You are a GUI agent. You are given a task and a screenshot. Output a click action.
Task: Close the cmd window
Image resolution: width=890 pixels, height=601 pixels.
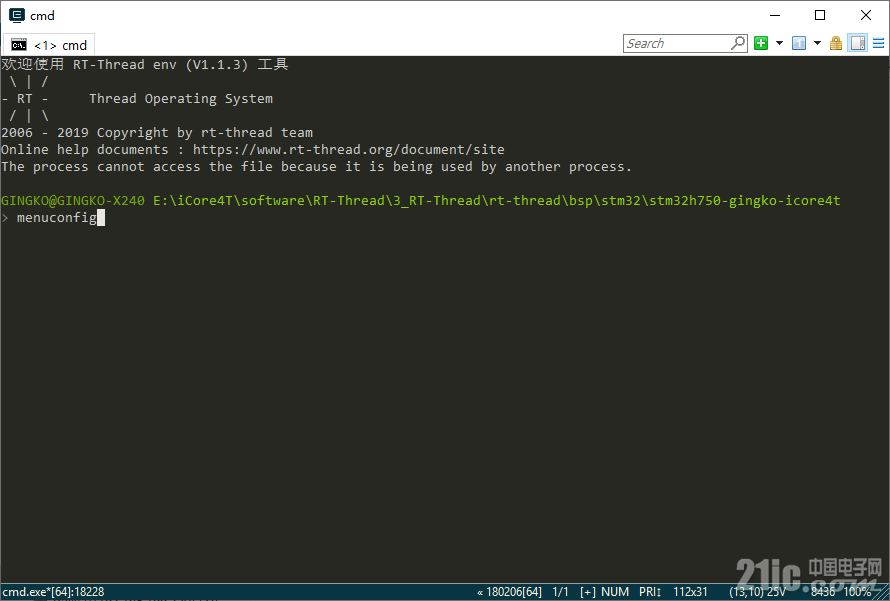pos(866,15)
